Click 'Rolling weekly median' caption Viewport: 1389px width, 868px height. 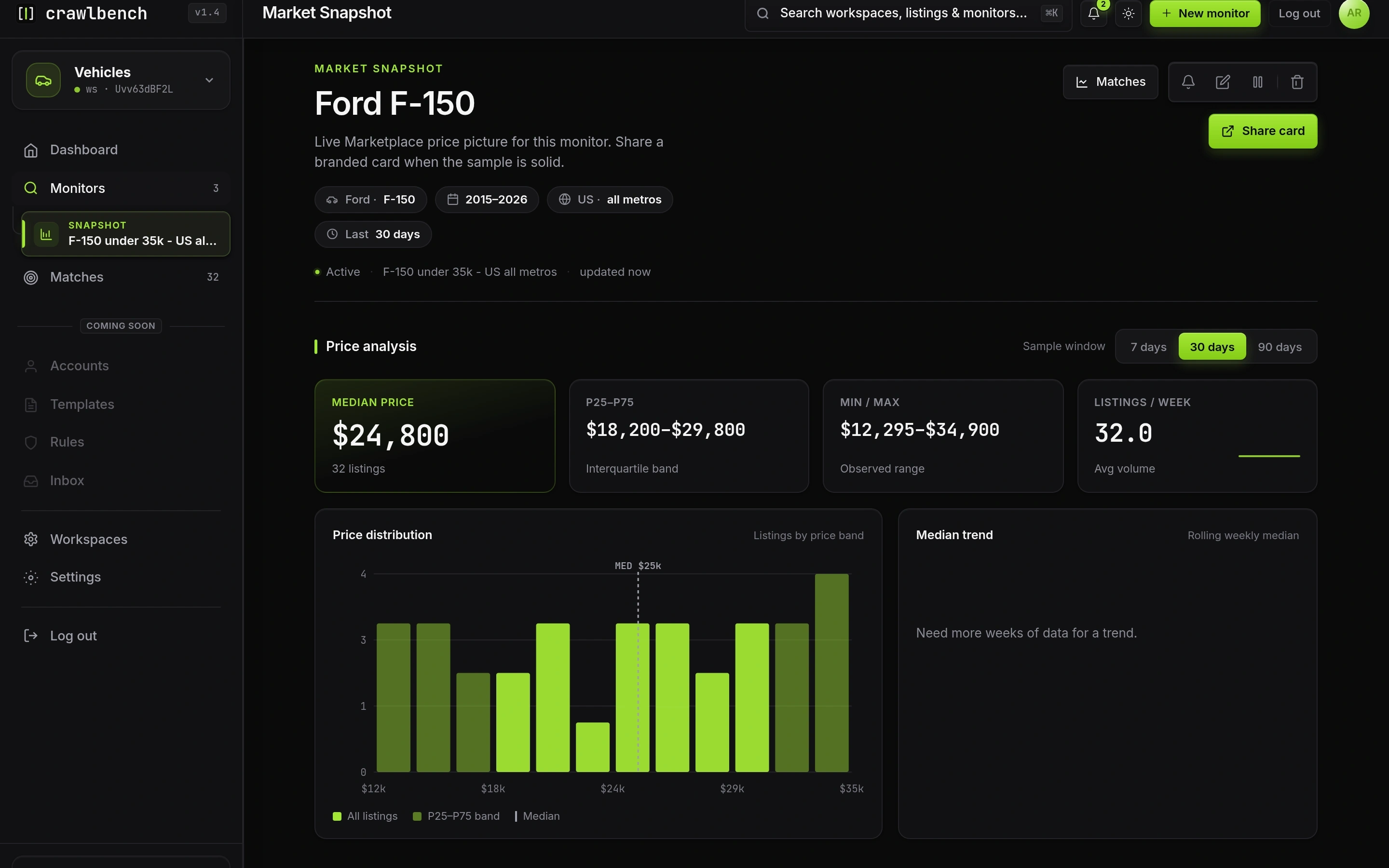(x=1243, y=536)
